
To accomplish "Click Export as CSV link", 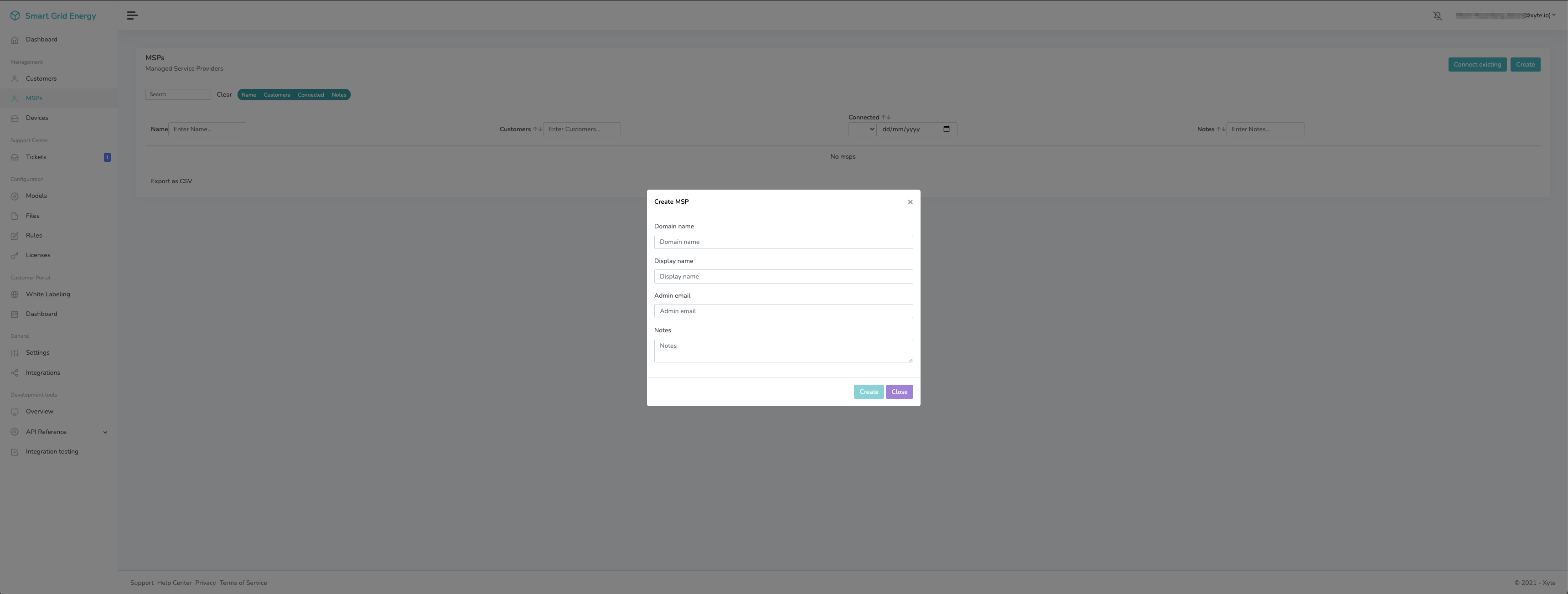I will click(x=171, y=181).
